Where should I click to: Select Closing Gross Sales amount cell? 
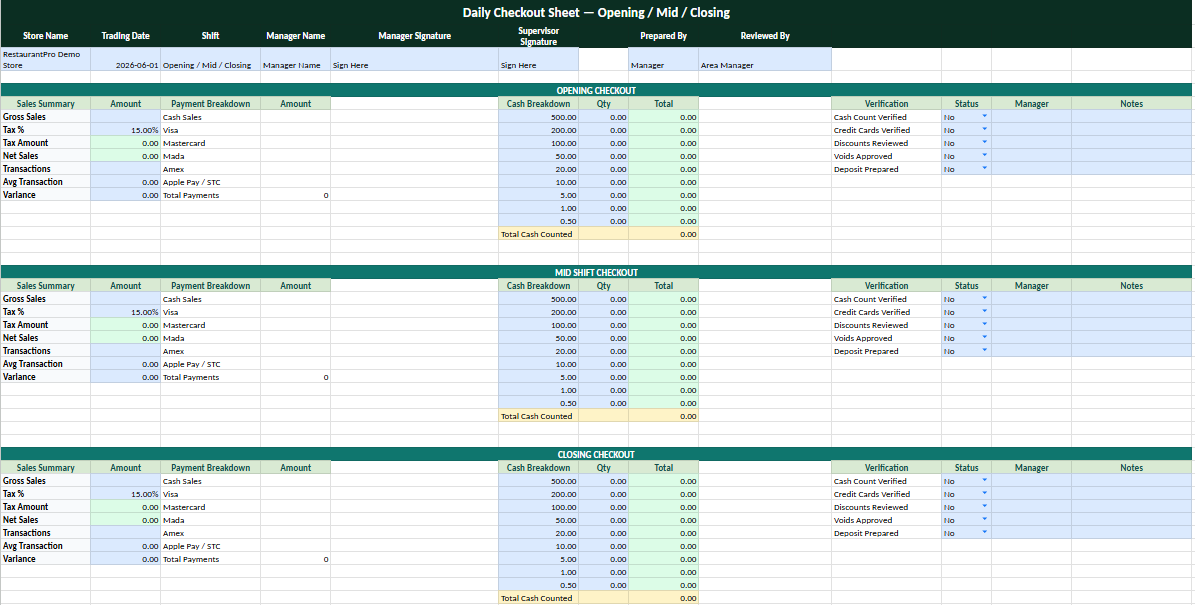coord(126,481)
